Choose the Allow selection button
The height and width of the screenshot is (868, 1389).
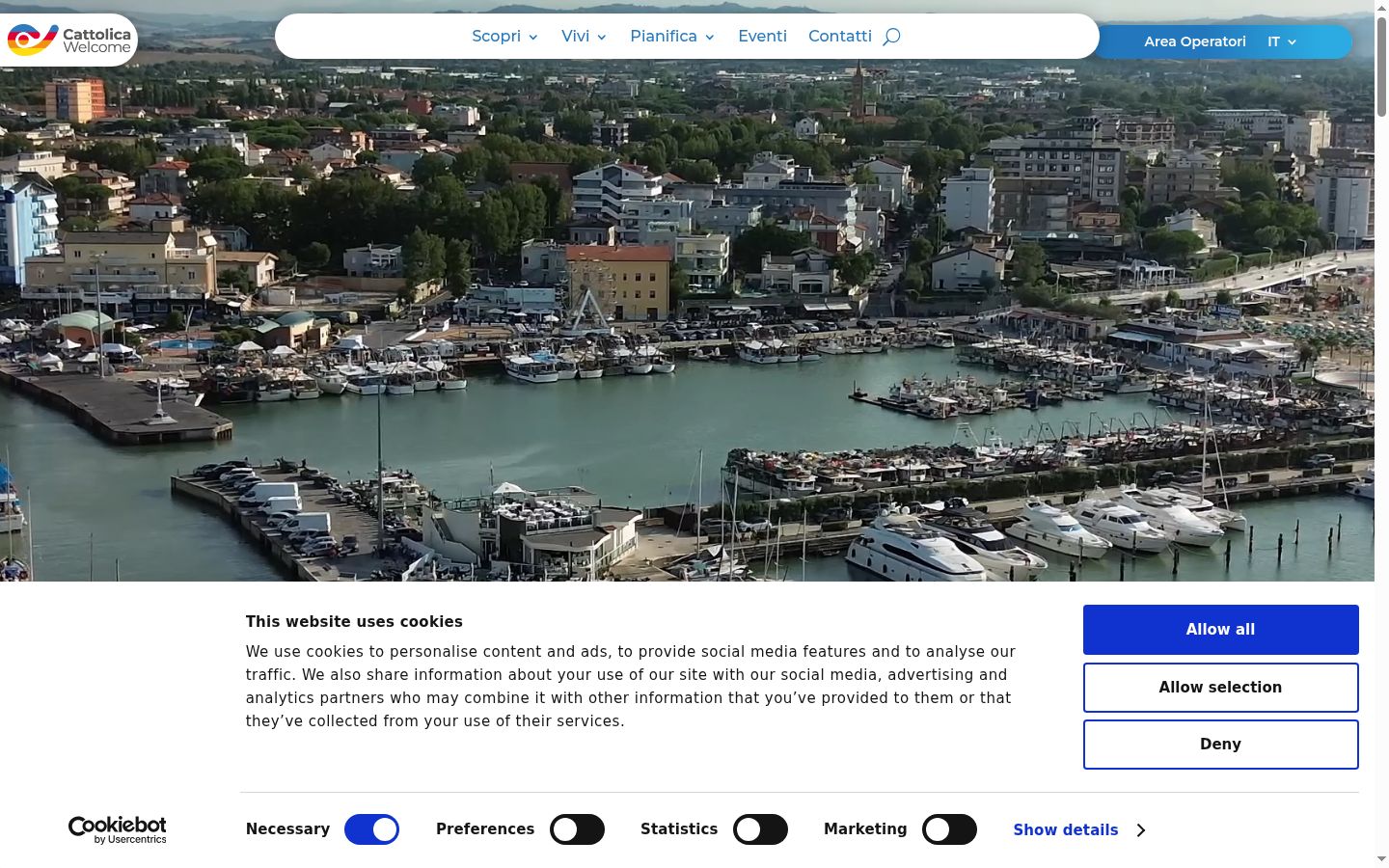[x=1220, y=688]
